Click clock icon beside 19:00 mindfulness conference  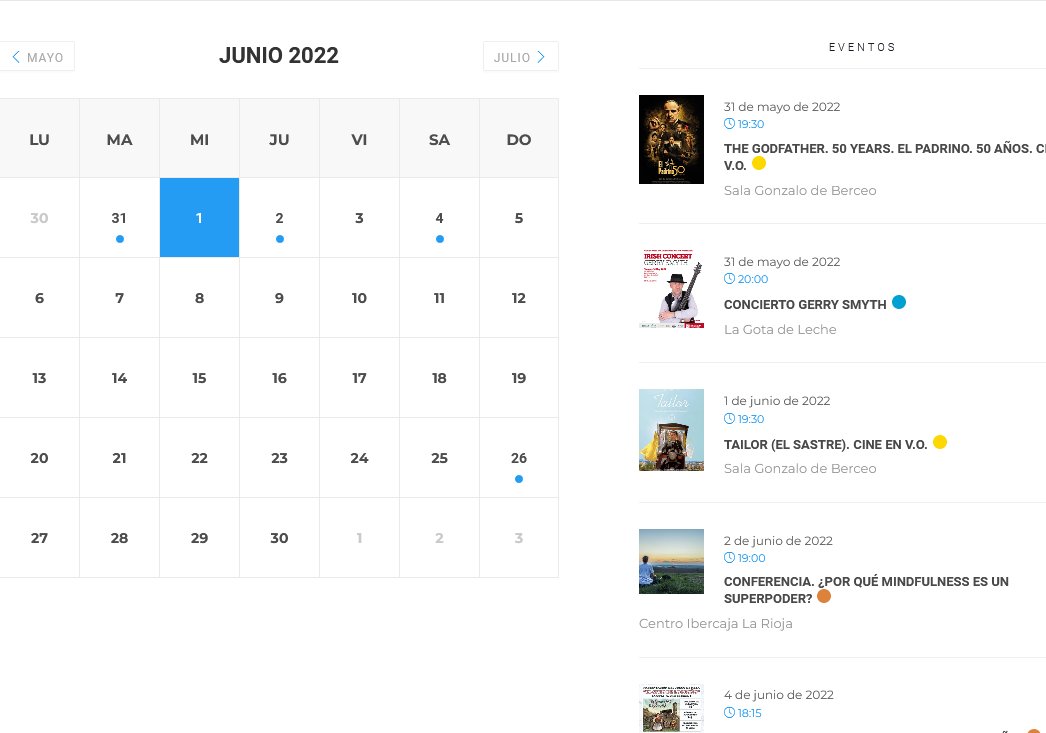tap(729, 558)
